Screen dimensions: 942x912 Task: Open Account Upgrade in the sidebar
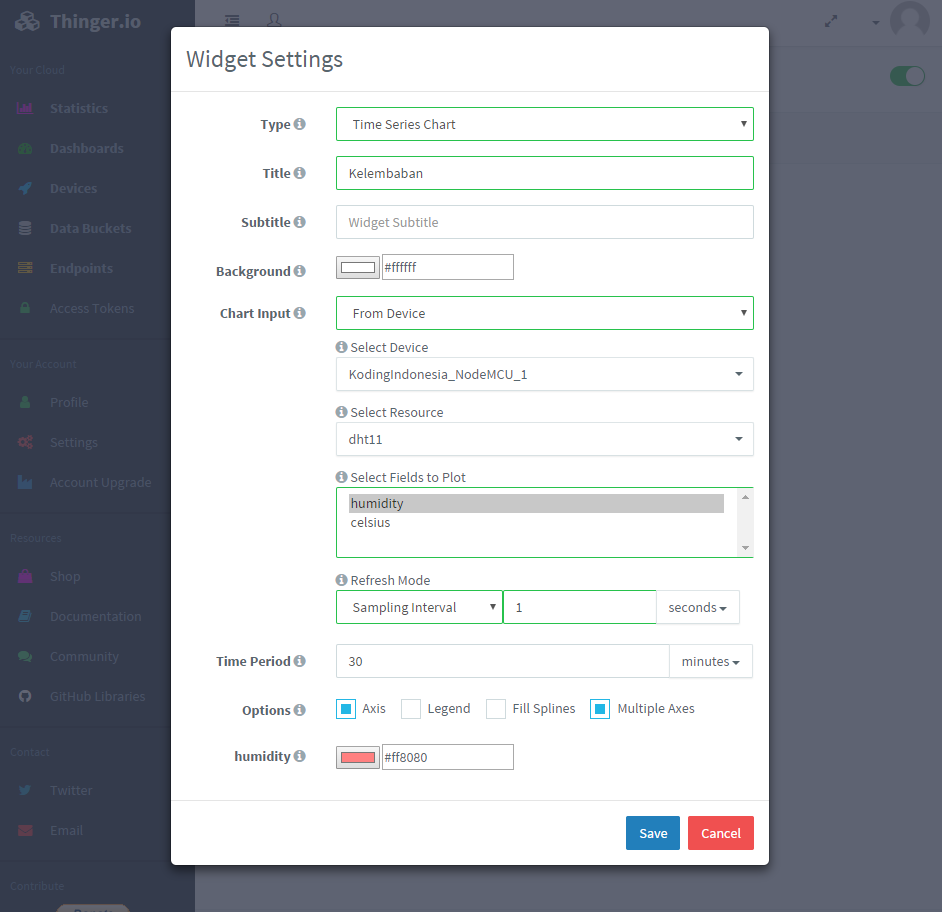coord(100,482)
